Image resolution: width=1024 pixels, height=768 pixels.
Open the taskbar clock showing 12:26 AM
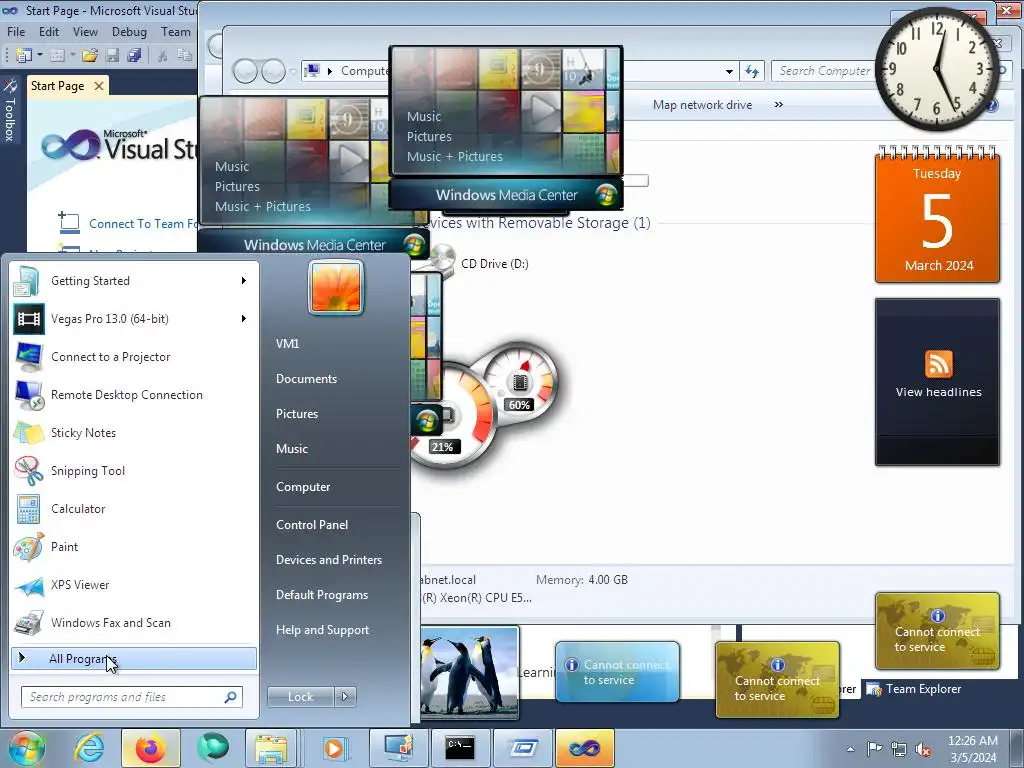point(973,749)
